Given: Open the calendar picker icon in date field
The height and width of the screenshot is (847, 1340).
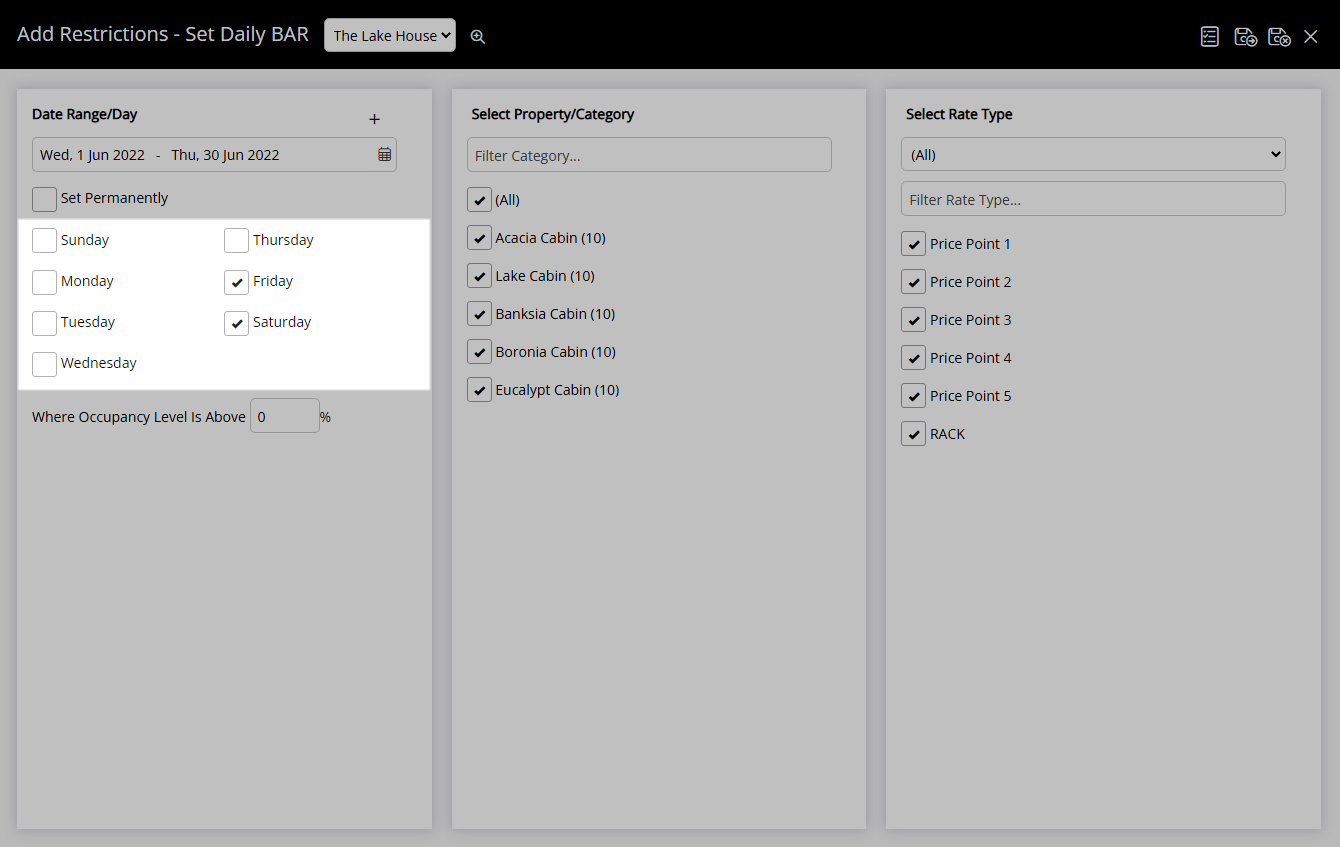Looking at the screenshot, I should point(384,155).
